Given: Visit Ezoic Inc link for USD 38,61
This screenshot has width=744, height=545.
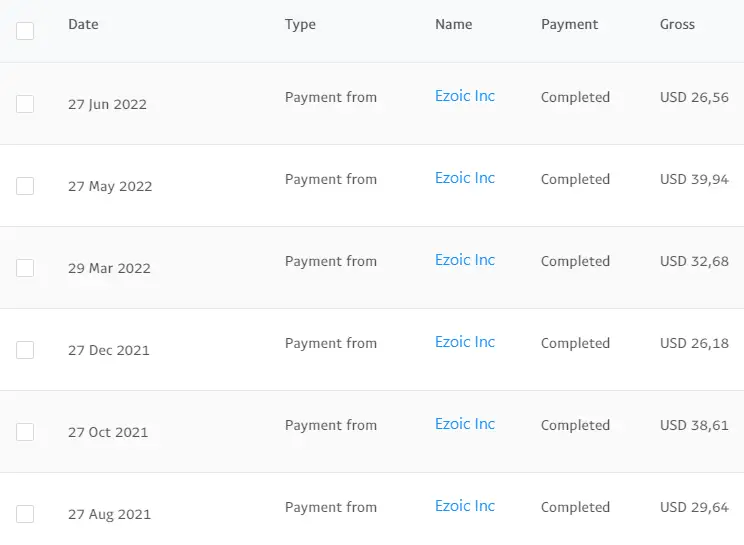Looking at the screenshot, I should click(x=465, y=424).
